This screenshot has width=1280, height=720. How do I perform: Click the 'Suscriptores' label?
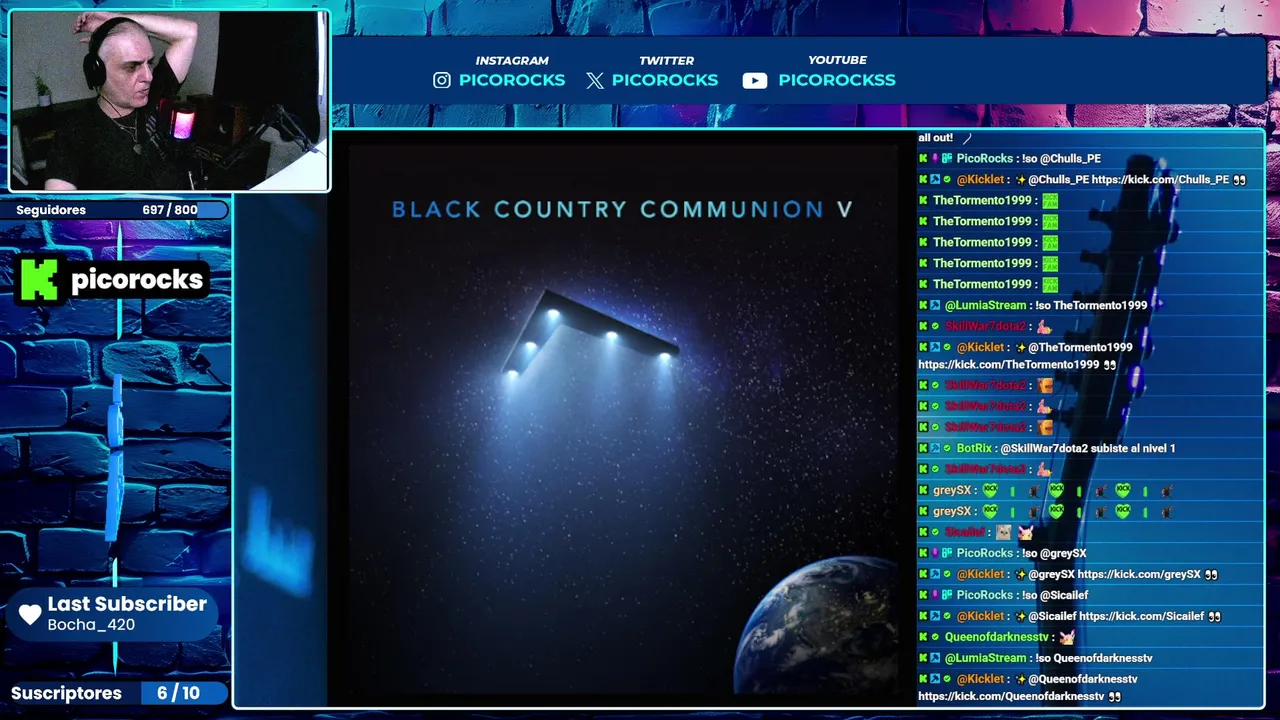pyautogui.click(x=66, y=693)
